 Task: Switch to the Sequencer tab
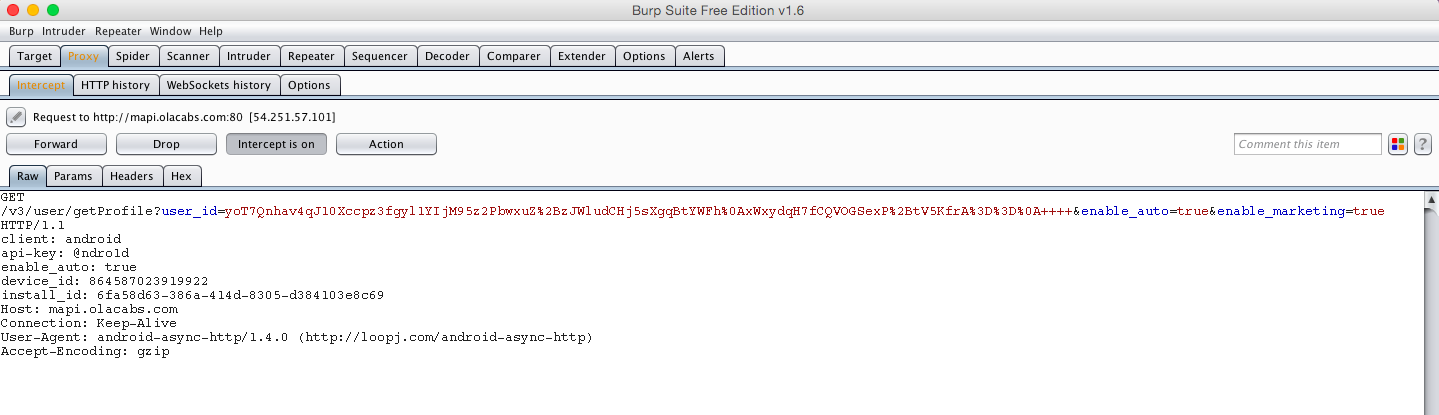tap(380, 56)
